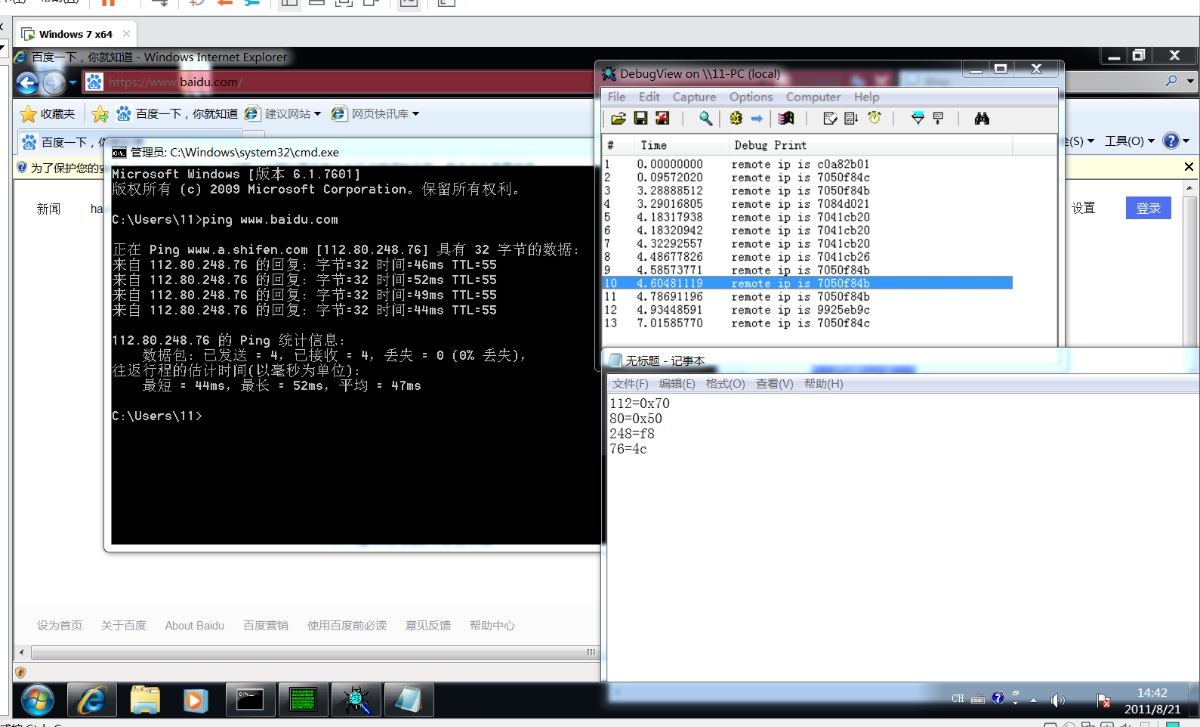
Task: Click the volume speaker tray icon
Action: point(1058,700)
